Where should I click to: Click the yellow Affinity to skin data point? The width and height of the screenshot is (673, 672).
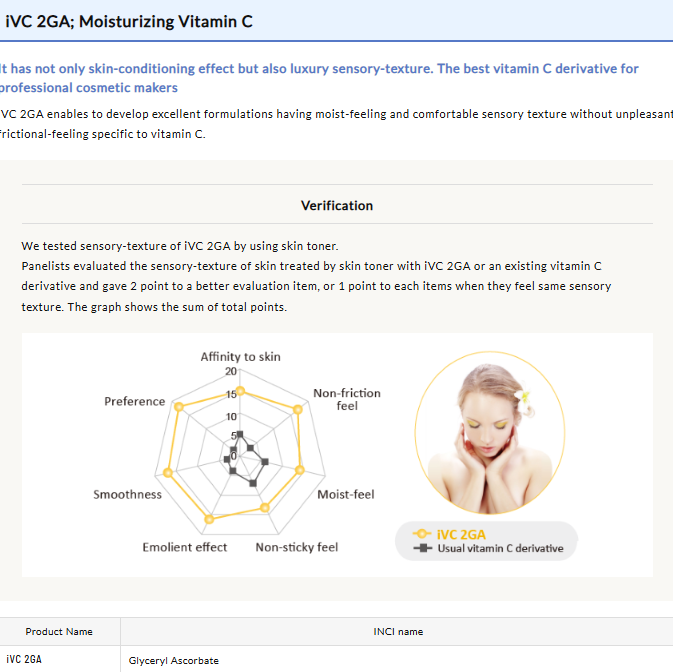[239, 391]
